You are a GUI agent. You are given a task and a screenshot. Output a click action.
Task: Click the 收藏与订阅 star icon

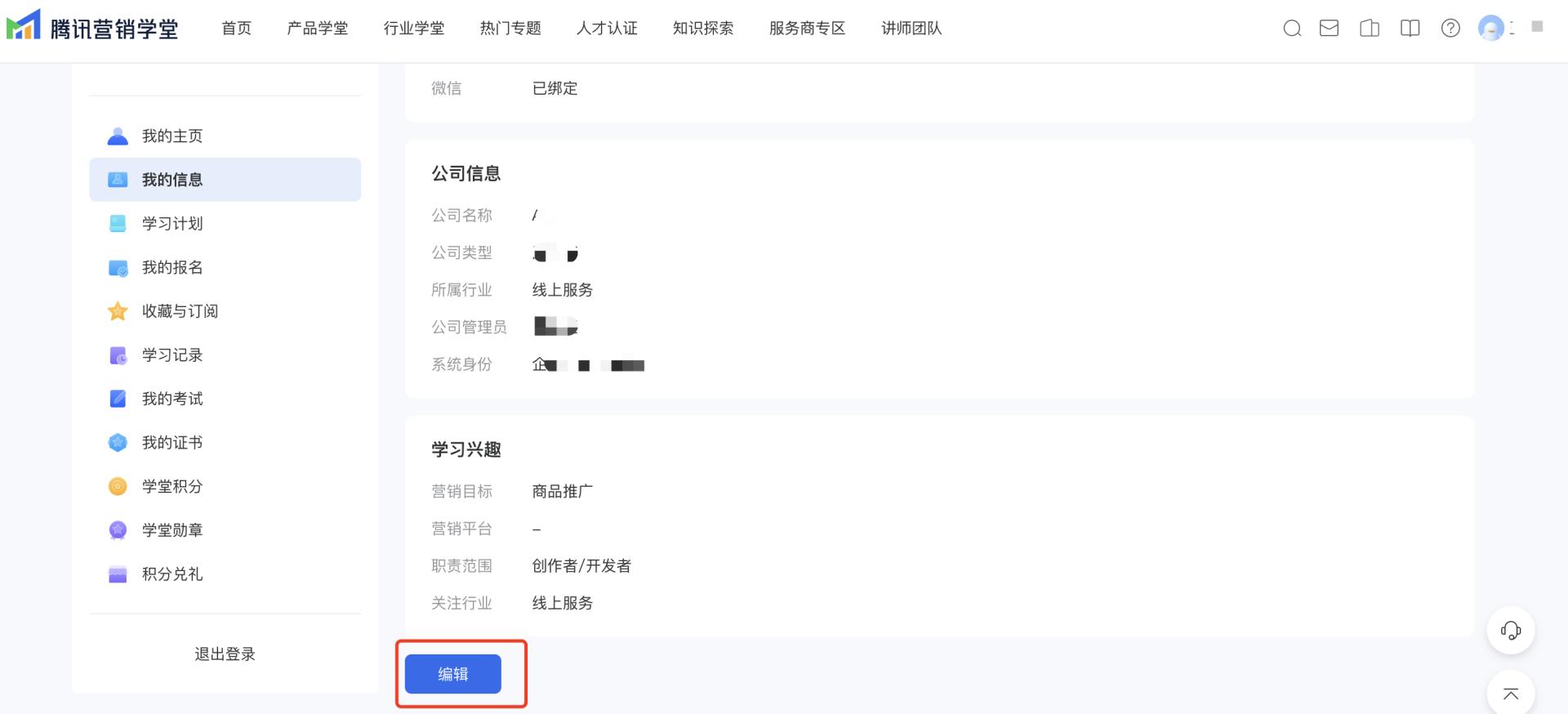pyautogui.click(x=118, y=311)
